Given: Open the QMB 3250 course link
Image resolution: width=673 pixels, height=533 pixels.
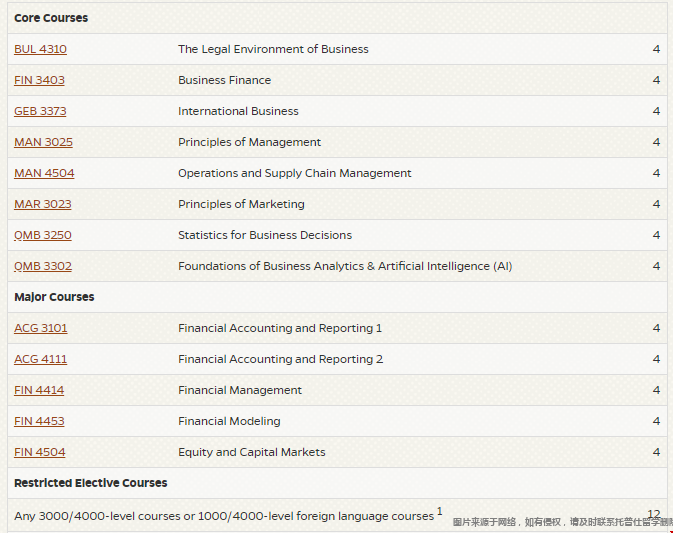Looking at the screenshot, I should pos(43,235).
